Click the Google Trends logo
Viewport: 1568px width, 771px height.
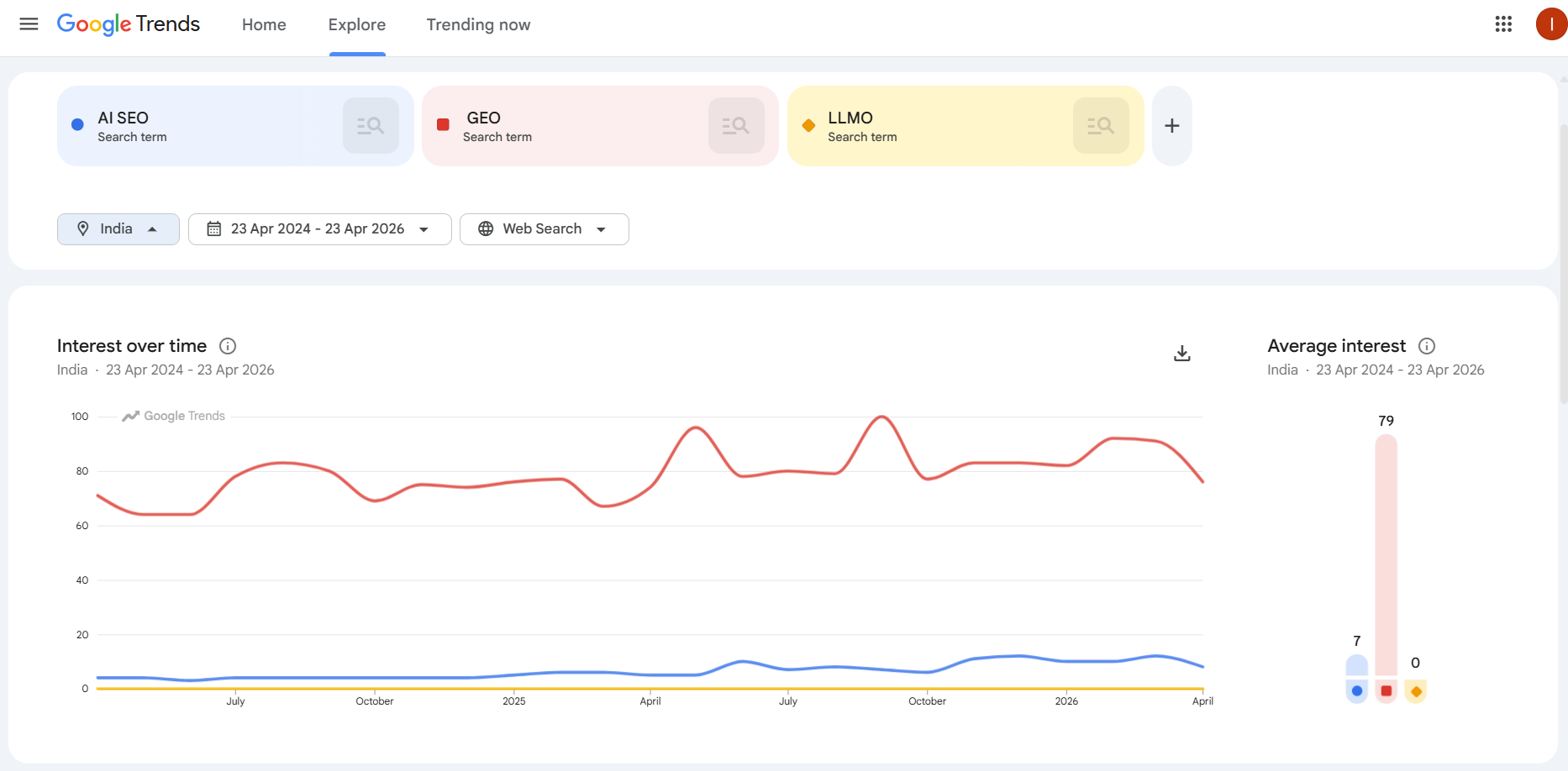click(x=128, y=24)
